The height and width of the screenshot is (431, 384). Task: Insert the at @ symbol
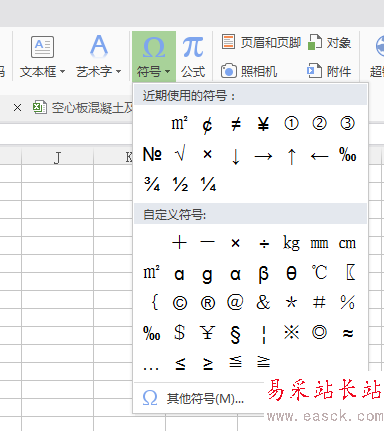[x=235, y=303]
